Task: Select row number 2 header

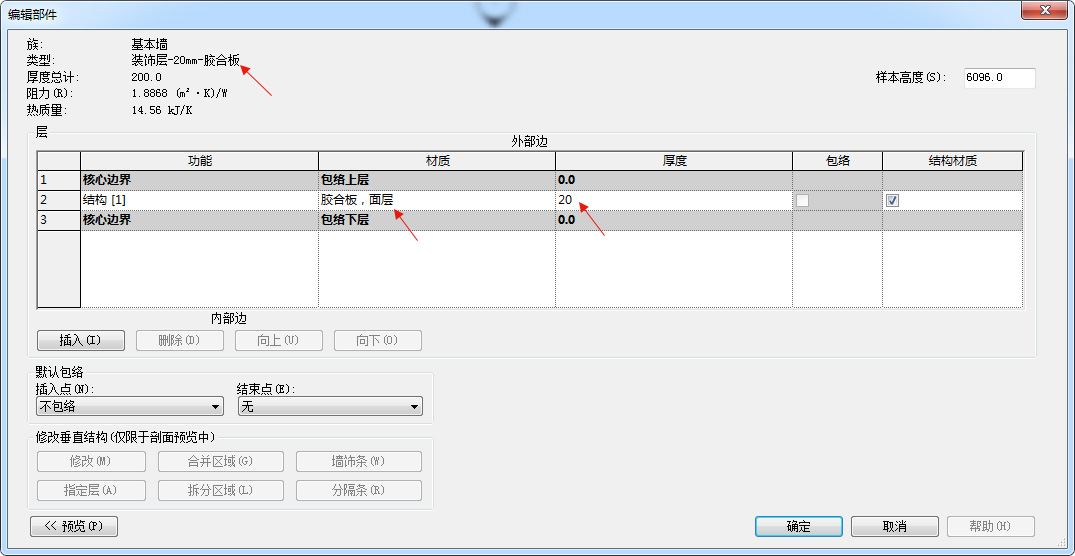Action: pos(59,200)
